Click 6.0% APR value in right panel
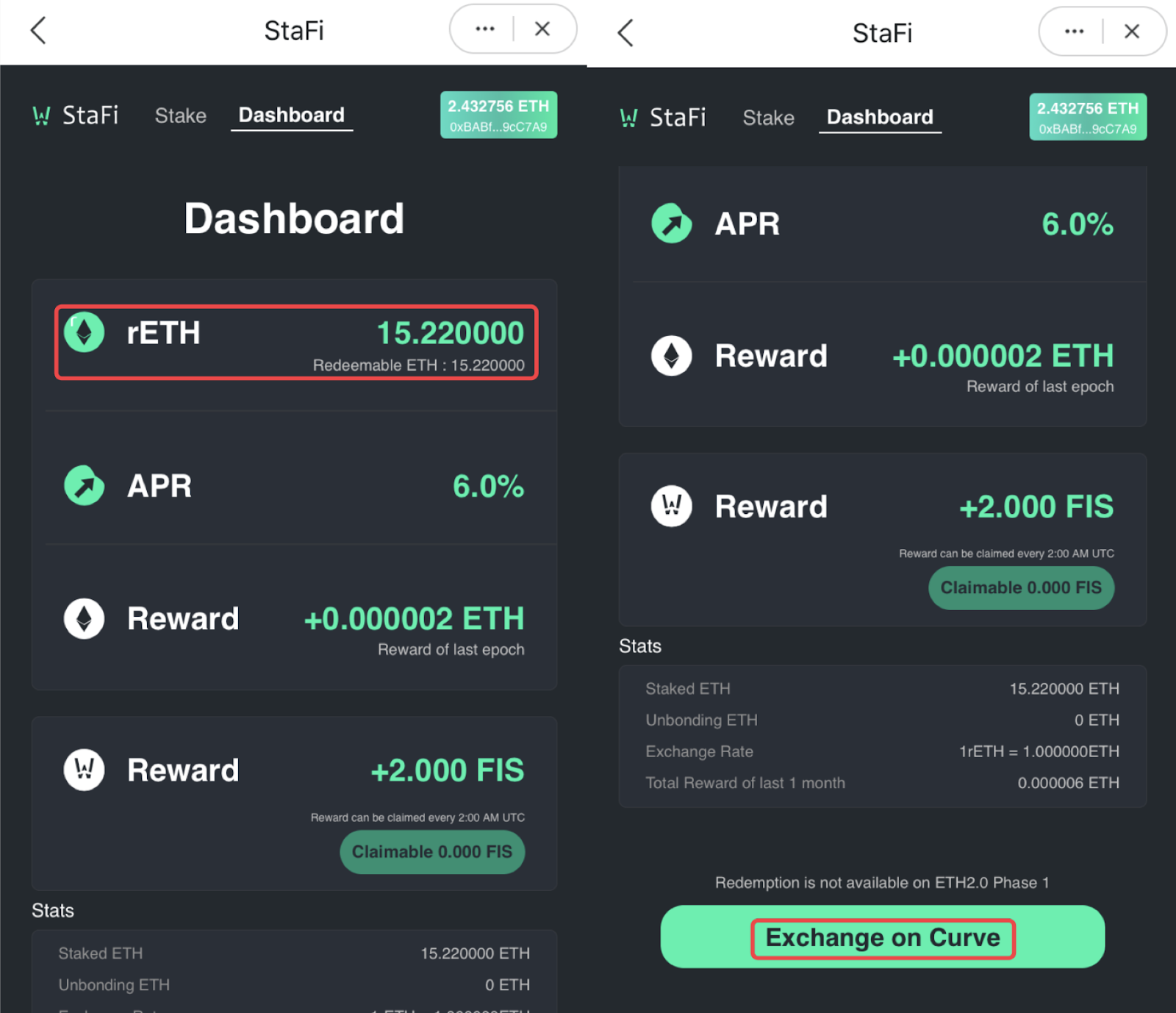This screenshot has width=1176, height=1013. coord(1078,223)
